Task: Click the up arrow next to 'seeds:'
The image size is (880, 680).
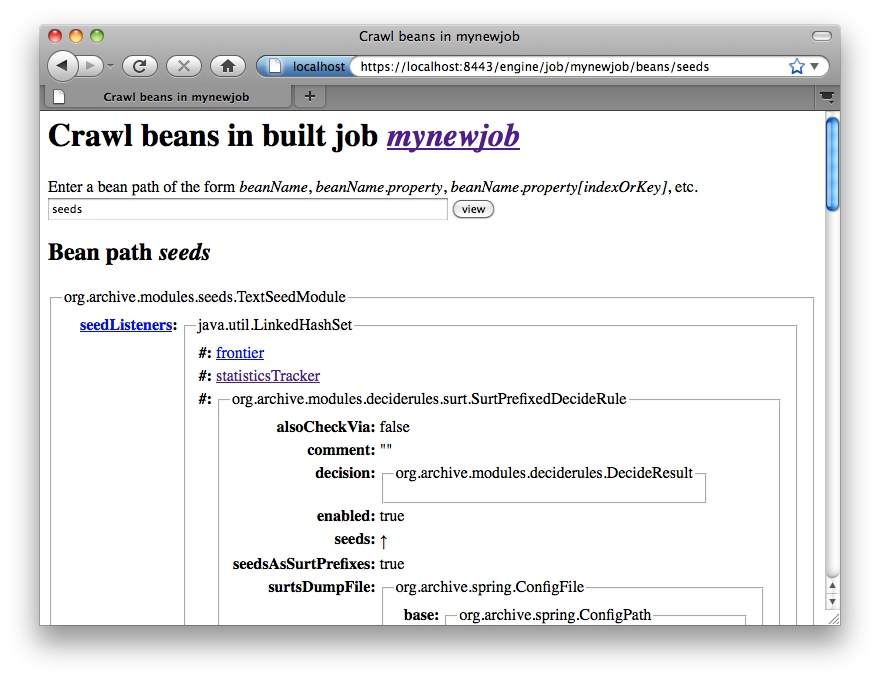Action: [x=383, y=541]
